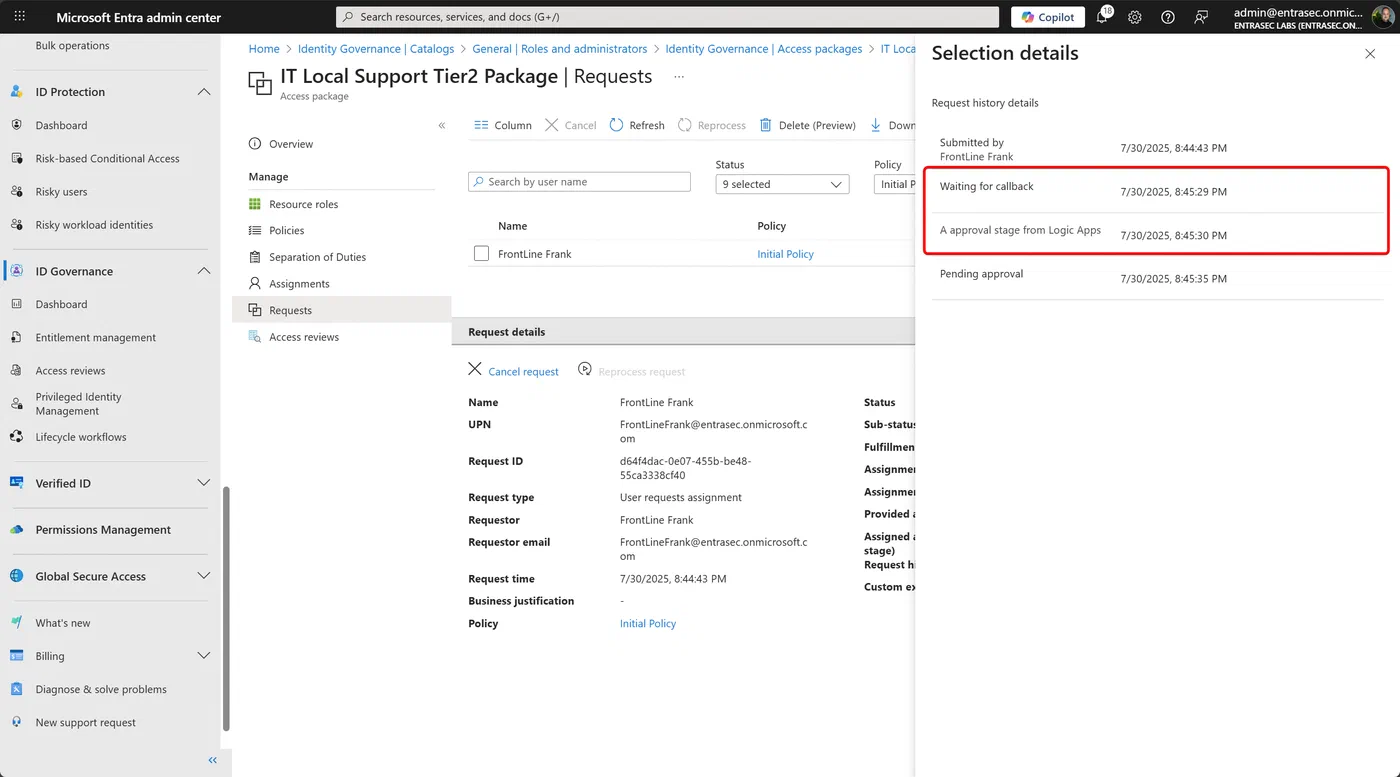Collapse the left sidebar using bottom chevrons

click(212, 760)
